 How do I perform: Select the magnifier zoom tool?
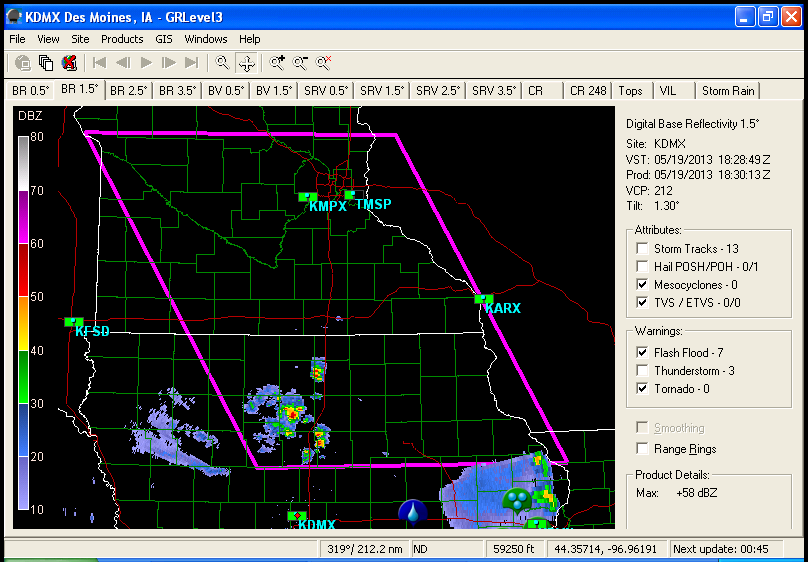222,63
